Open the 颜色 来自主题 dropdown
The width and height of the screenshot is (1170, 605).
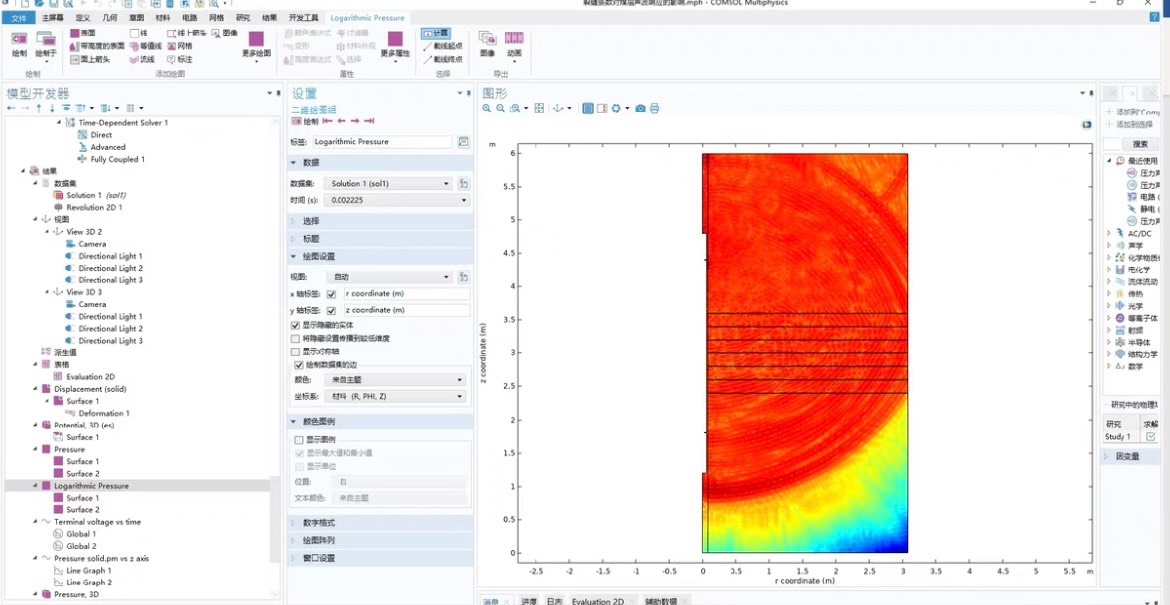[x=395, y=380]
